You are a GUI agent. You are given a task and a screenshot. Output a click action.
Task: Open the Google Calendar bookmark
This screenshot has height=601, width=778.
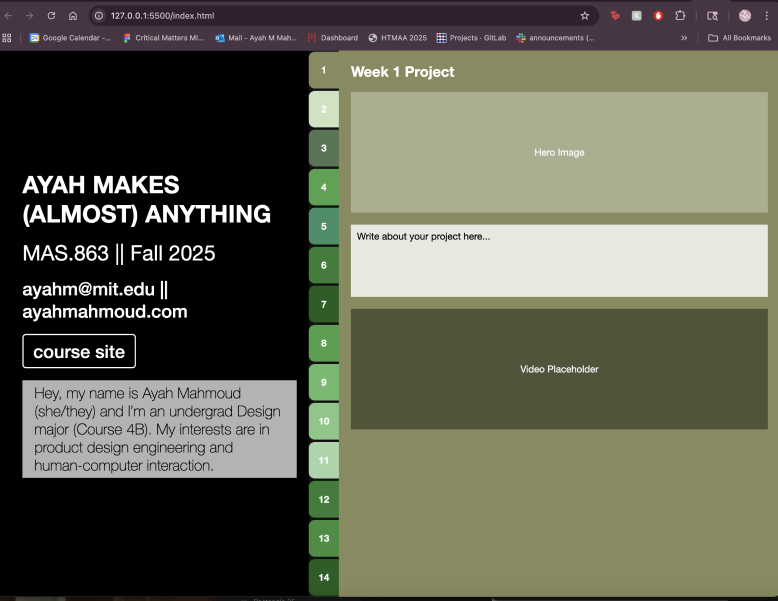click(70, 38)
